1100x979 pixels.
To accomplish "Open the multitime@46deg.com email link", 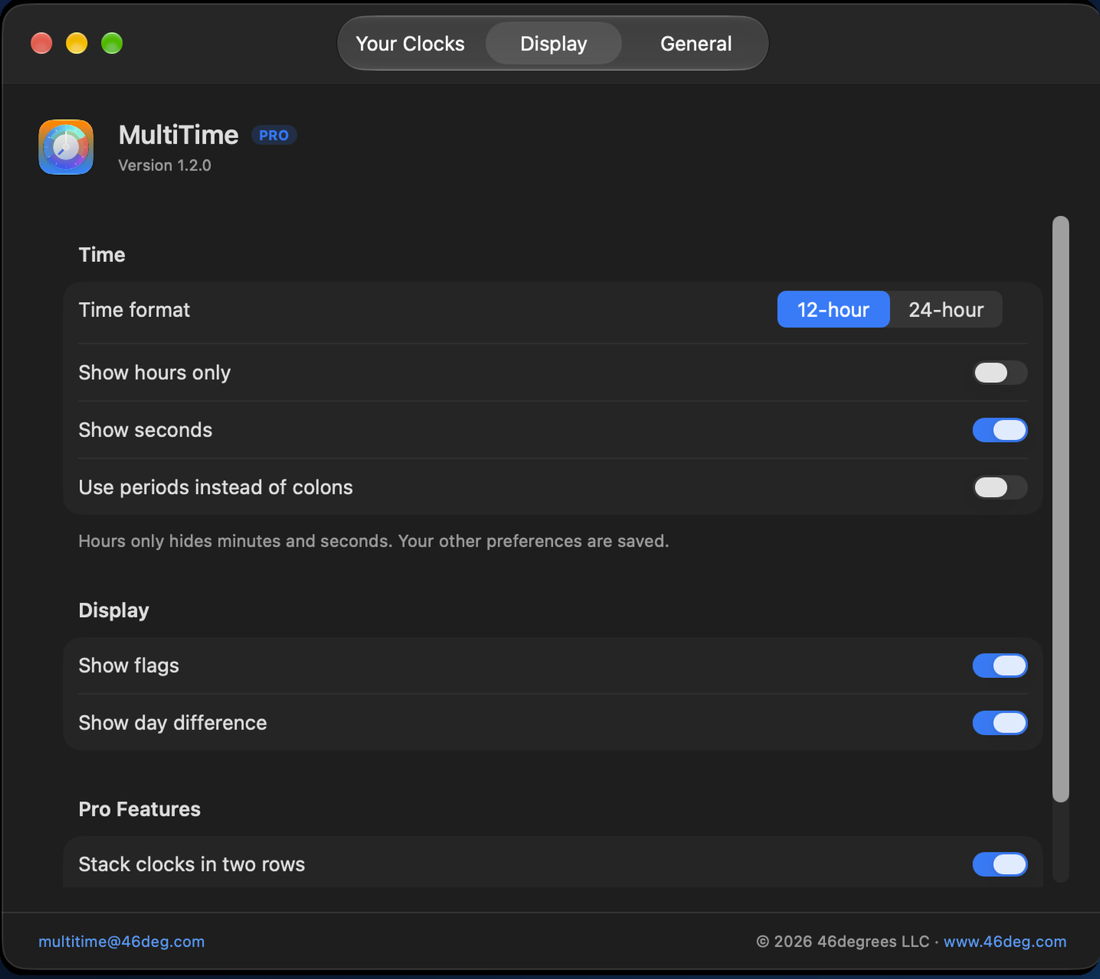I will pyautogui.click(x=121, y=941).
